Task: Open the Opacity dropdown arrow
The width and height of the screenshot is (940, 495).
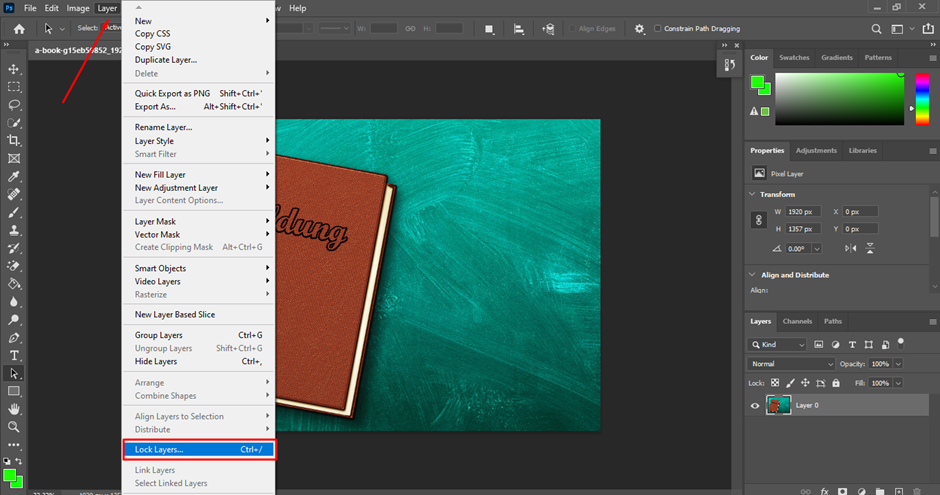Action: pos(898,364)
